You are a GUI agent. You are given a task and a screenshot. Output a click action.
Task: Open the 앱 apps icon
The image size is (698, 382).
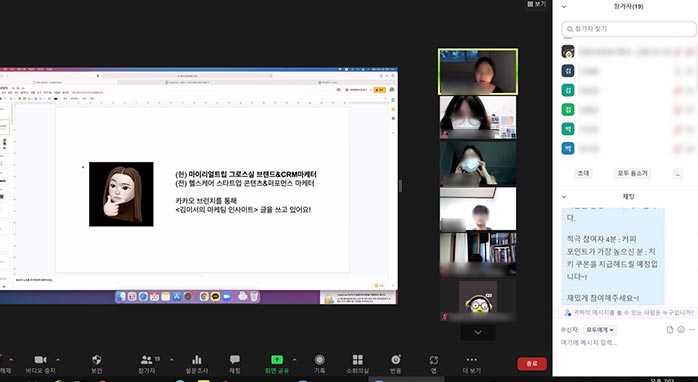click(x=434, y=359)
